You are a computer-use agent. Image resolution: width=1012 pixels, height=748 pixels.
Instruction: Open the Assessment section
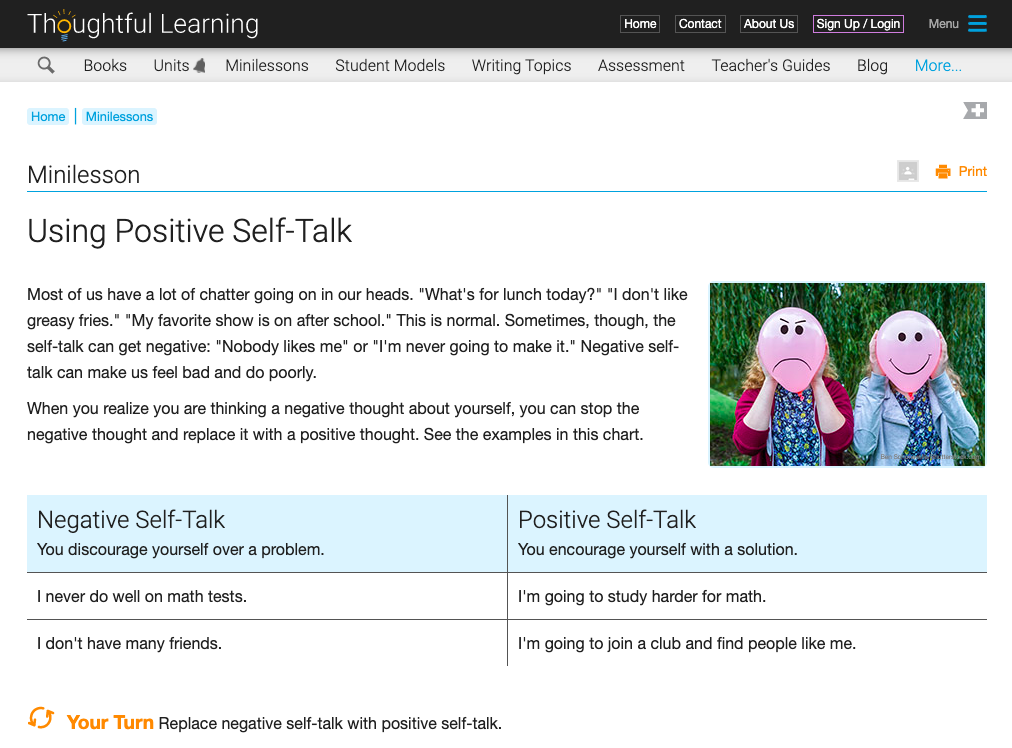(x=640, y=65)
